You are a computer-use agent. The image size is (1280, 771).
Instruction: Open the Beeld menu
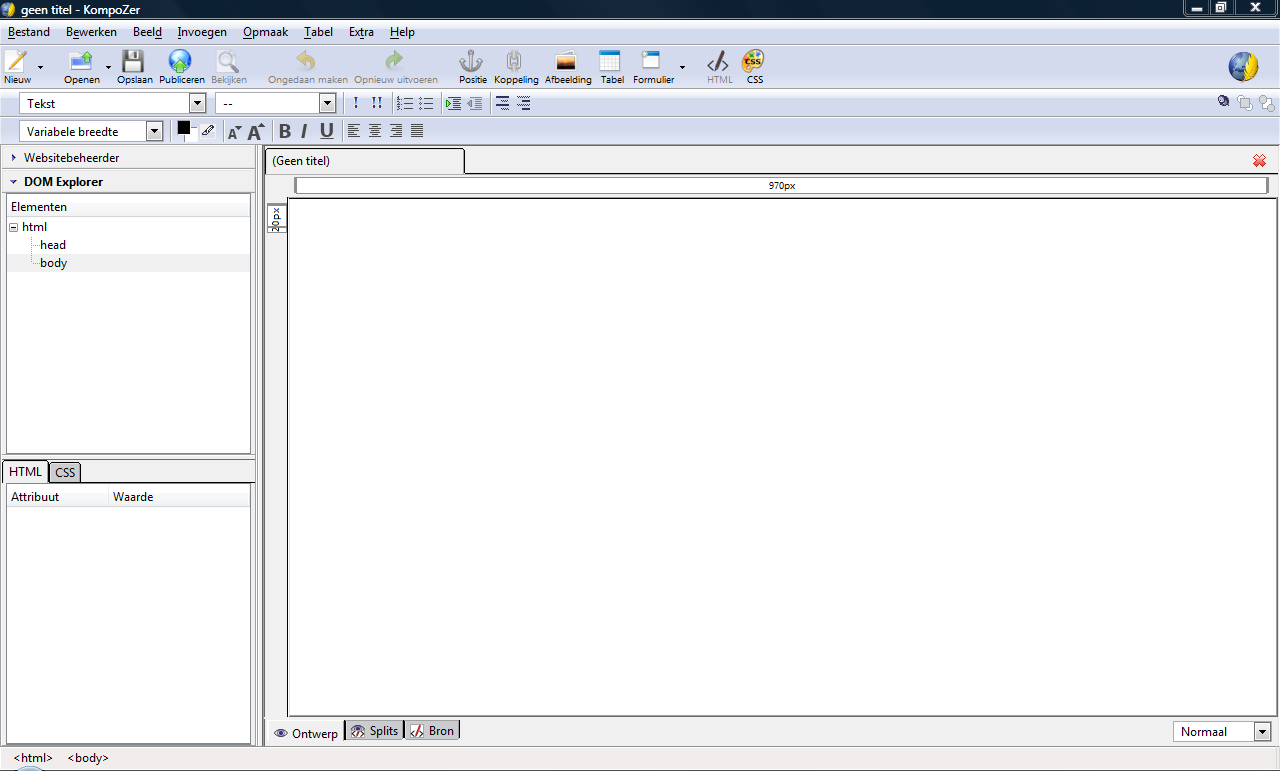point(147,32)
